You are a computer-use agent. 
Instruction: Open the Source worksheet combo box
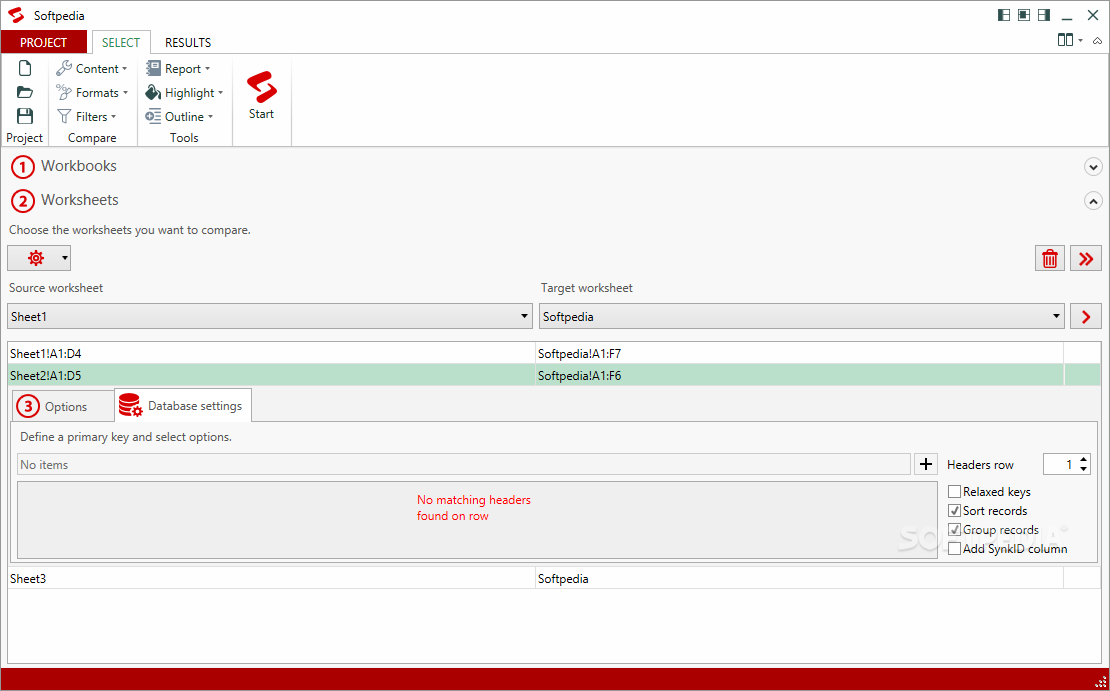coord(270,316)
